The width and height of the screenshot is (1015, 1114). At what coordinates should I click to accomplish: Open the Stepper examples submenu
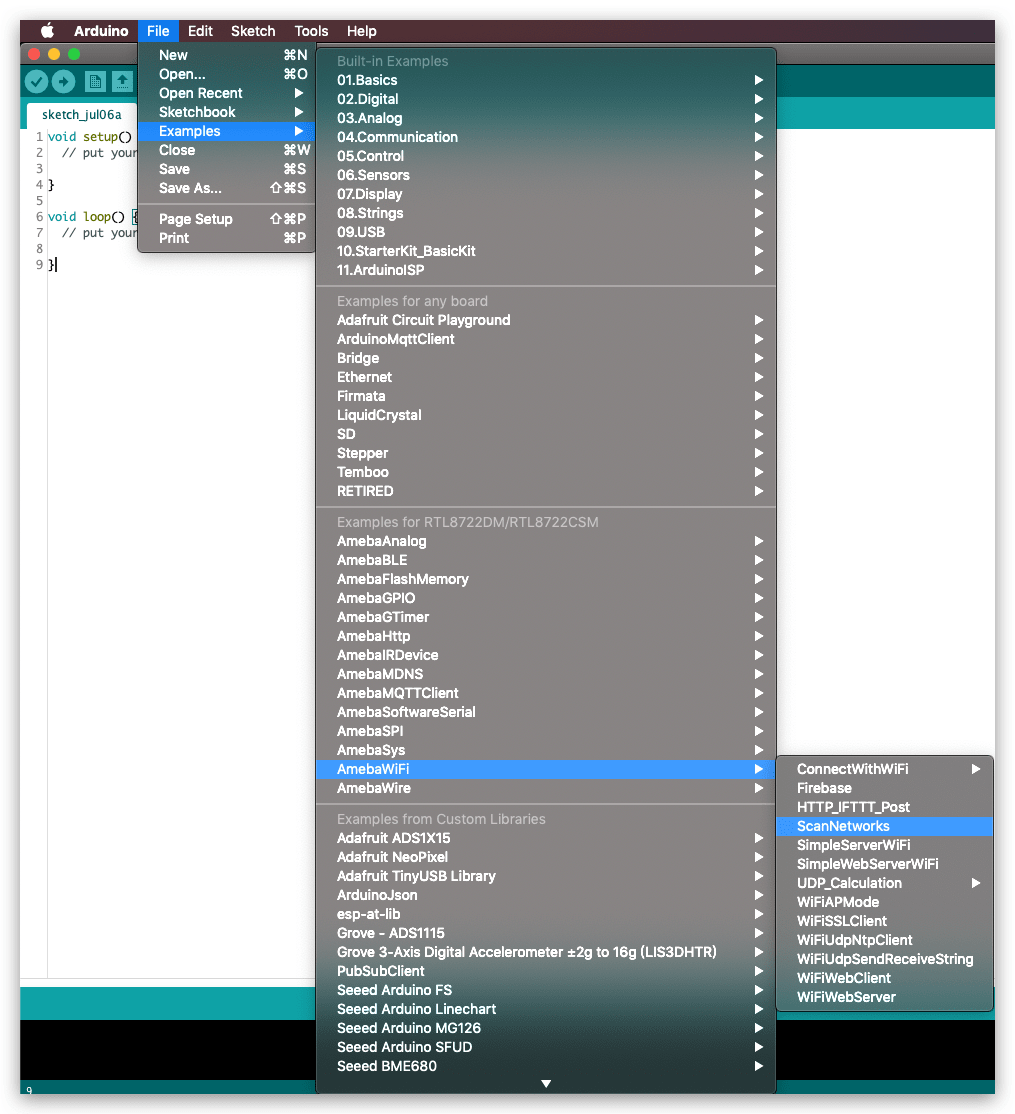pos(546,453)
